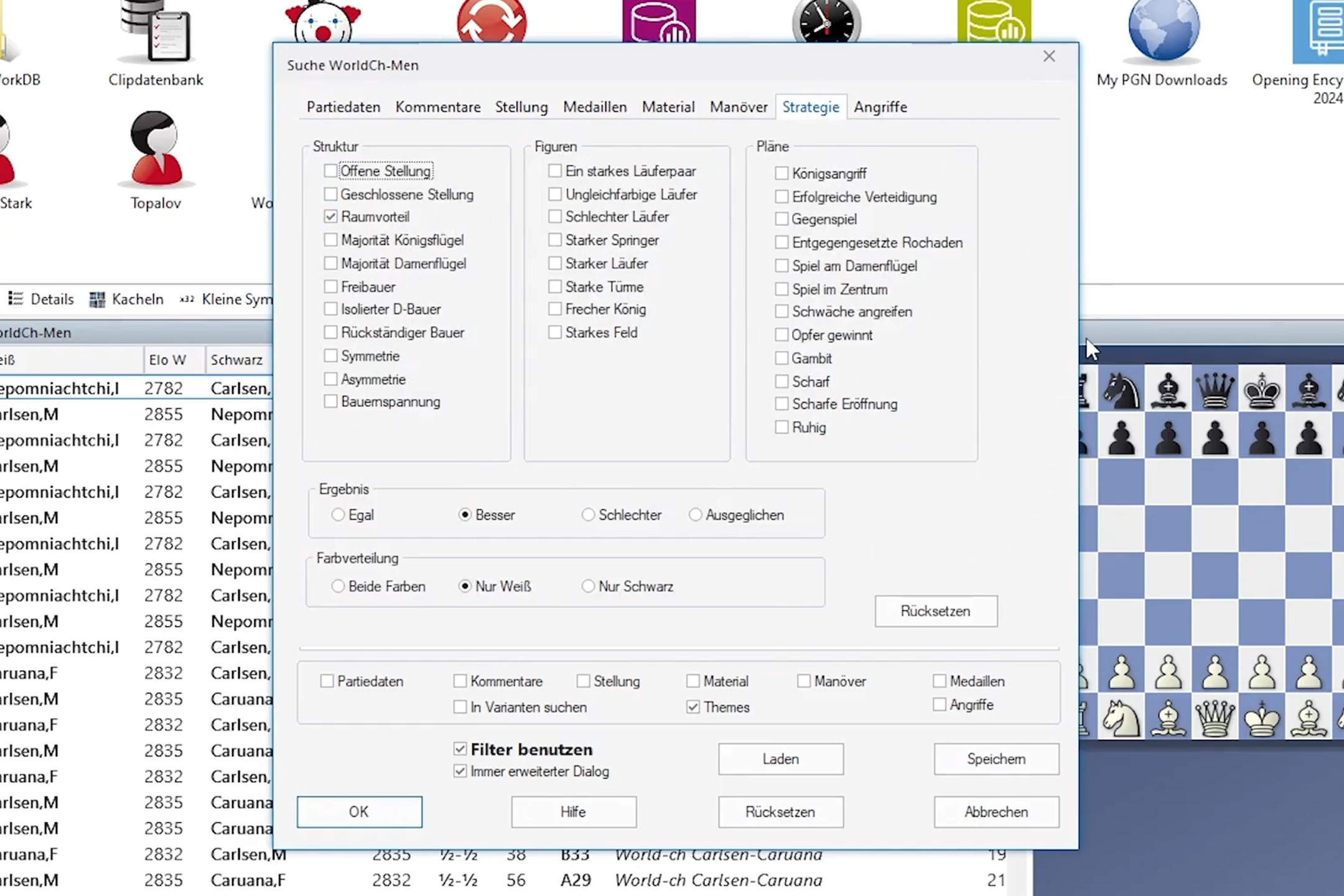The height and width of the screenshot is (896, 1344).
Task: Click the chess clock database icon
Action: pos(826,21)
